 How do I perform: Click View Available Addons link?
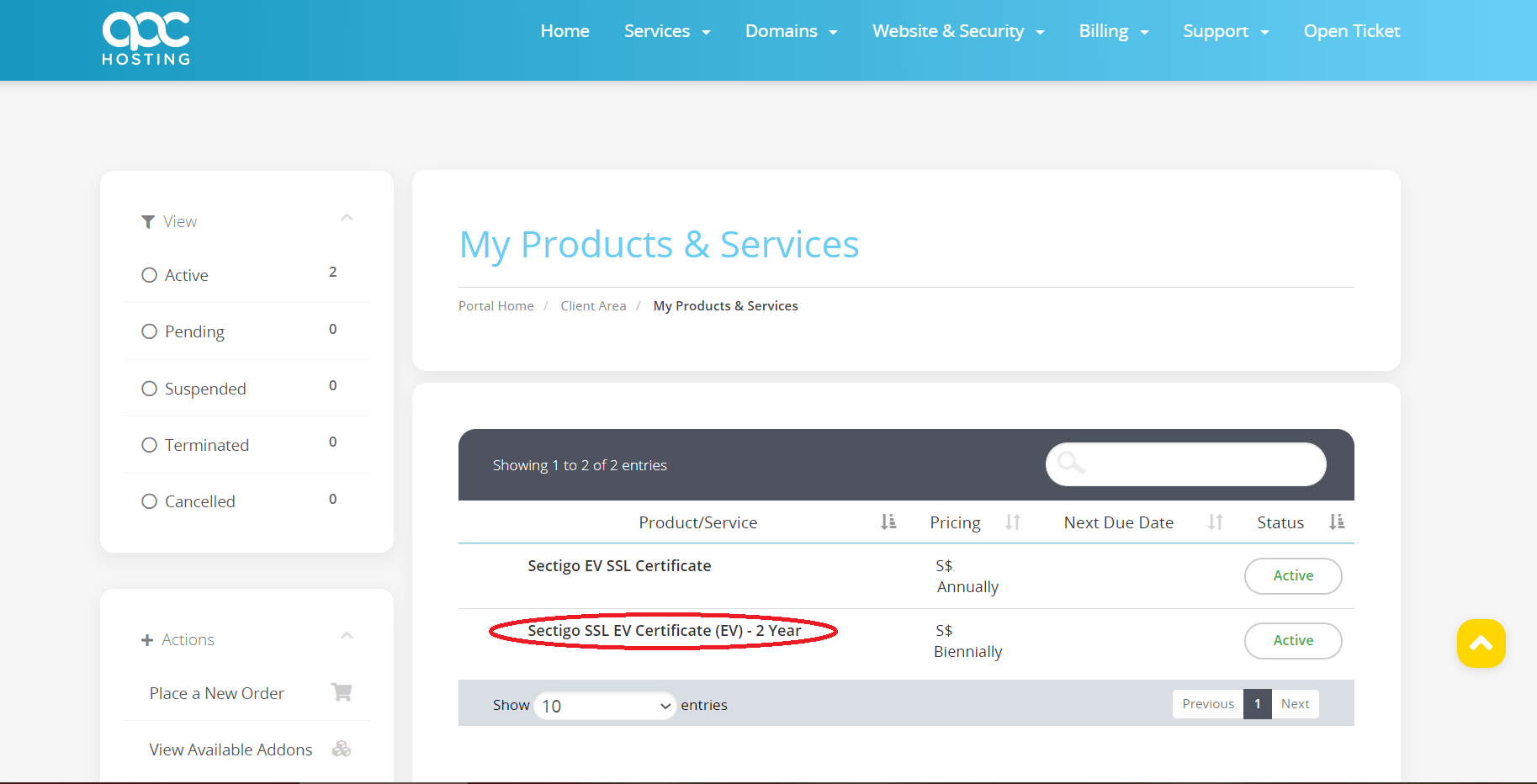tap(231, 750)
